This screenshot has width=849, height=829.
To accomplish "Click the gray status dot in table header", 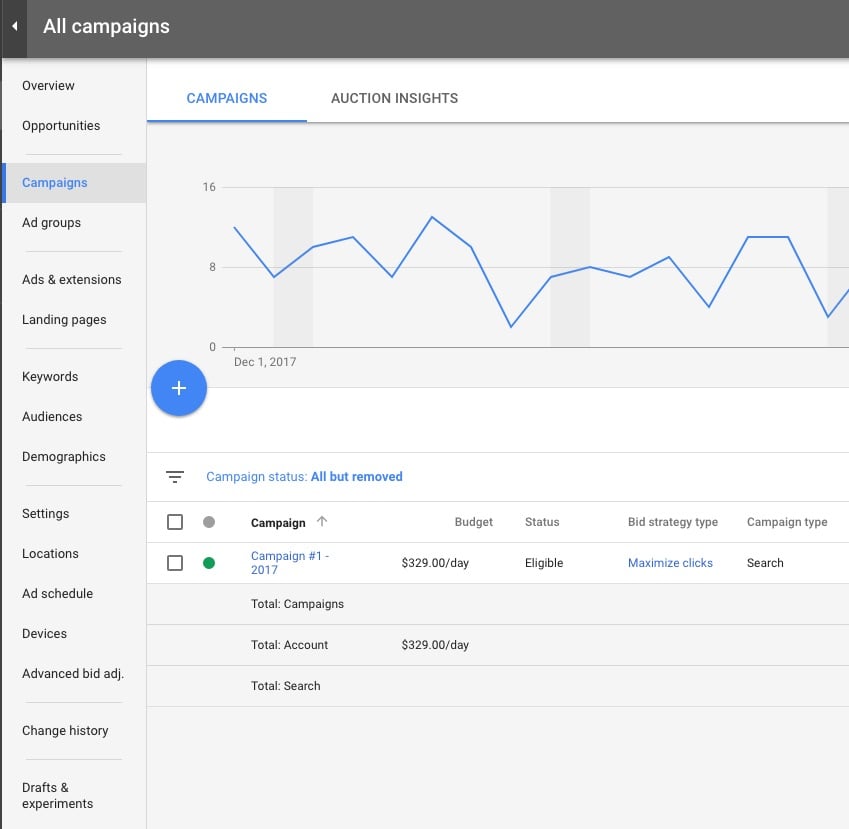I will tap(209, 522).
